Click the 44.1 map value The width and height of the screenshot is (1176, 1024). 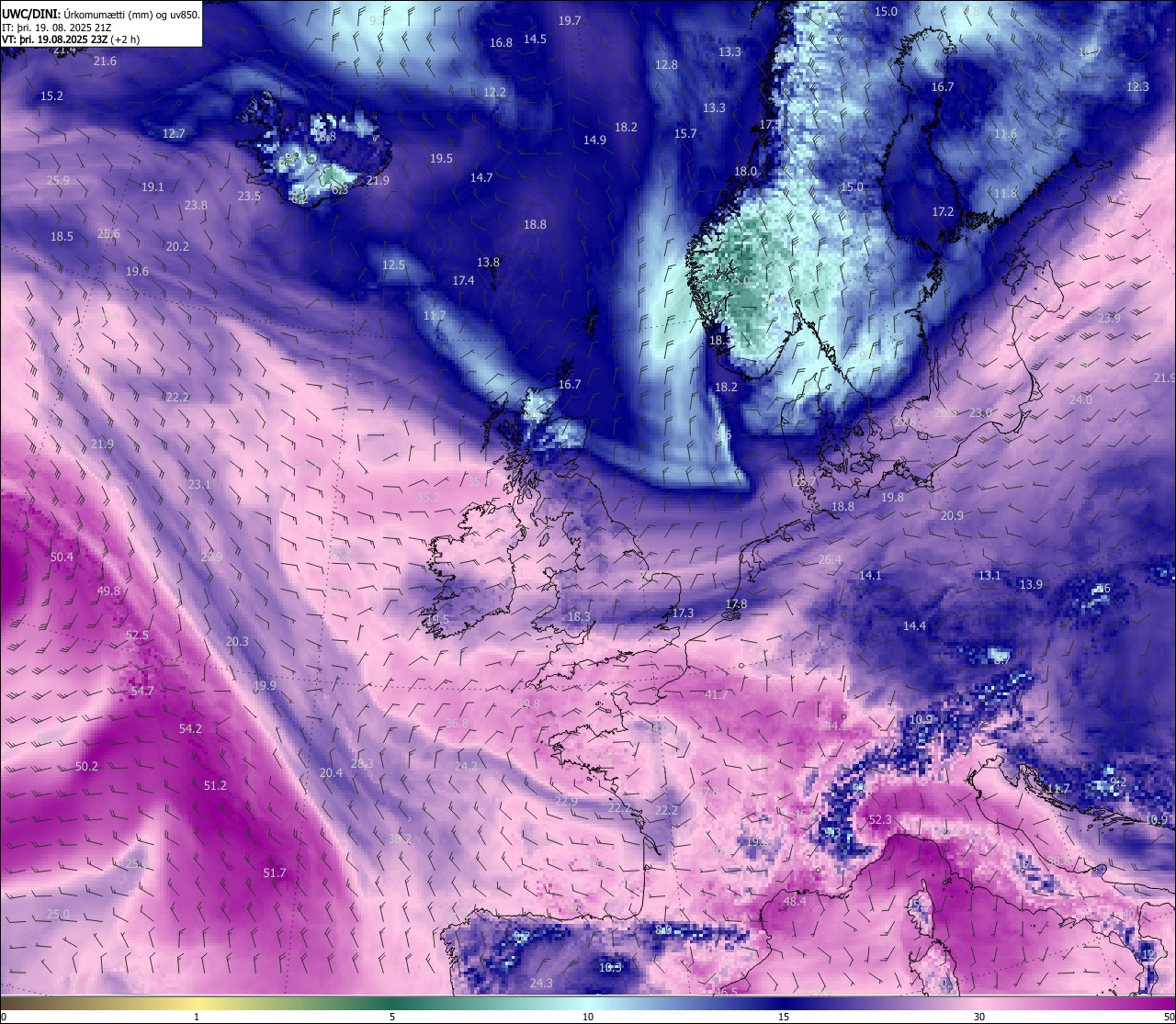coord(836,726)
